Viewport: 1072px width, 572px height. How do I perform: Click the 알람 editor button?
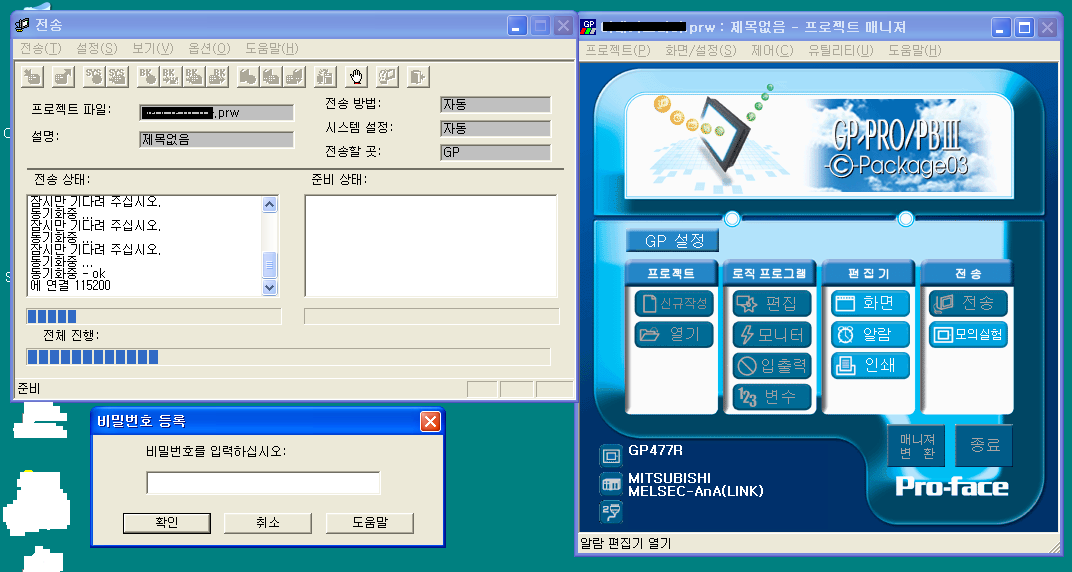point(870,334)
